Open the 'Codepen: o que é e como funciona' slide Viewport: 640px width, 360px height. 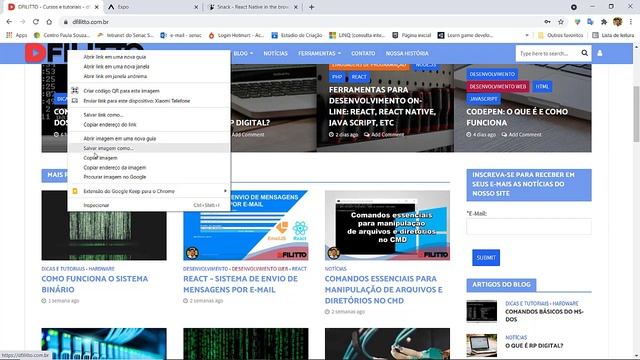click(x=517, y=117)
